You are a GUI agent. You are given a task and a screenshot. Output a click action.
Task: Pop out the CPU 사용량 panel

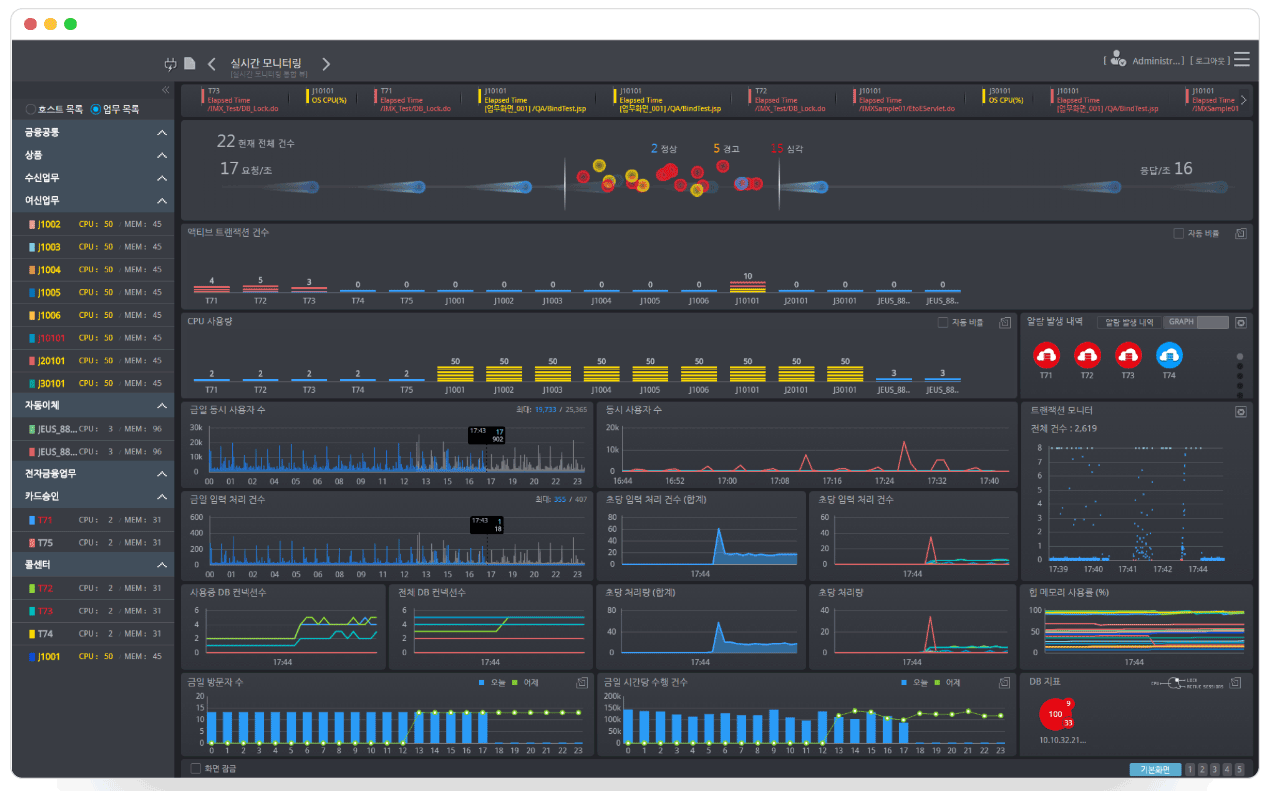click(x=1005, y=323)
